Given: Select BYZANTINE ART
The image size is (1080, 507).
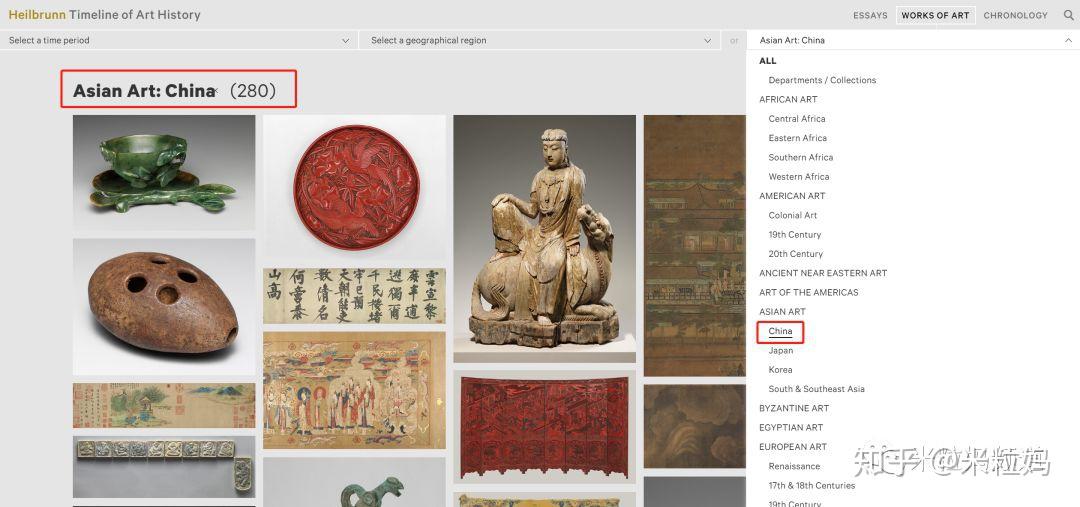Looking at the screenshot, I should pos(794,408).
